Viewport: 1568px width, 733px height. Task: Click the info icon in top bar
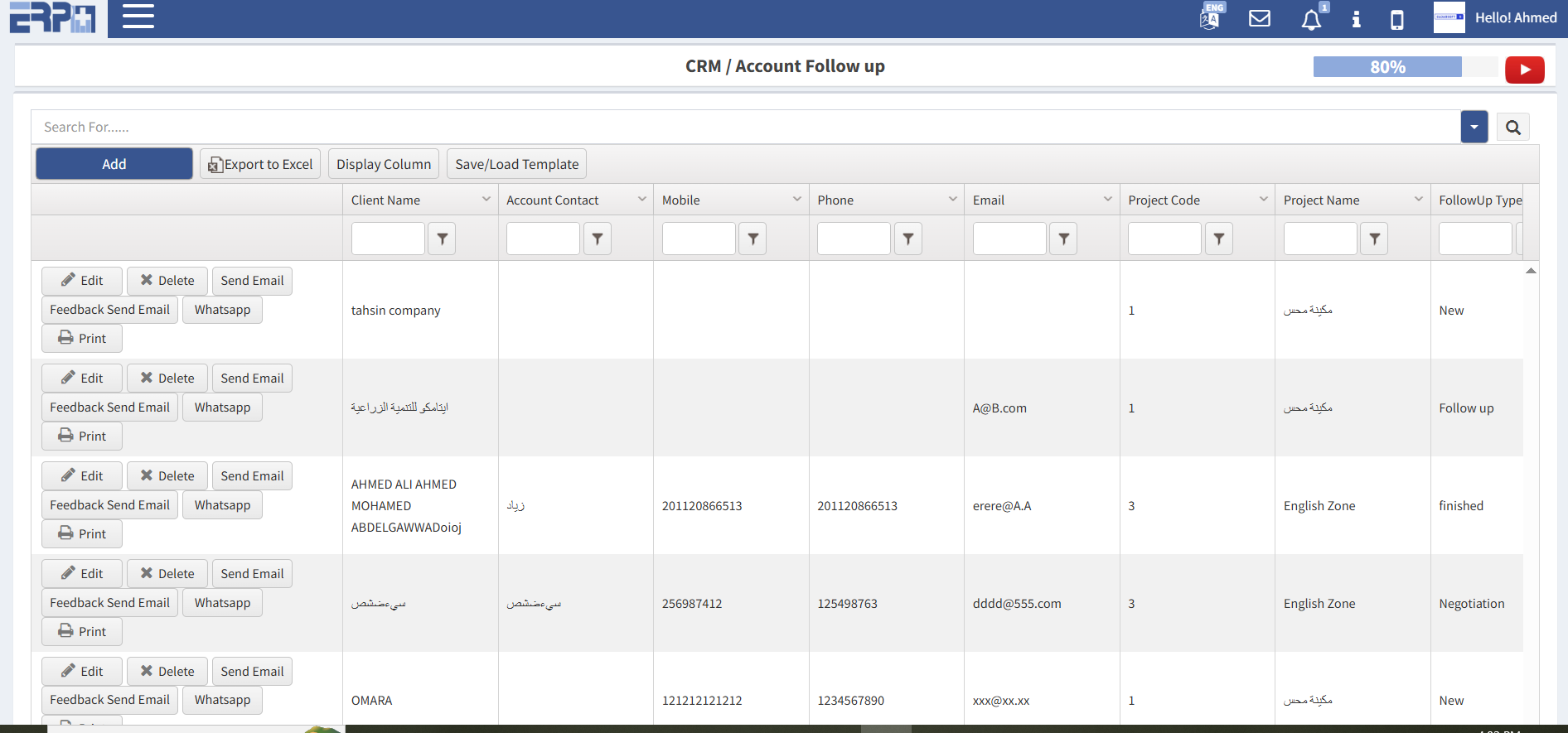tap(1356, 19)
